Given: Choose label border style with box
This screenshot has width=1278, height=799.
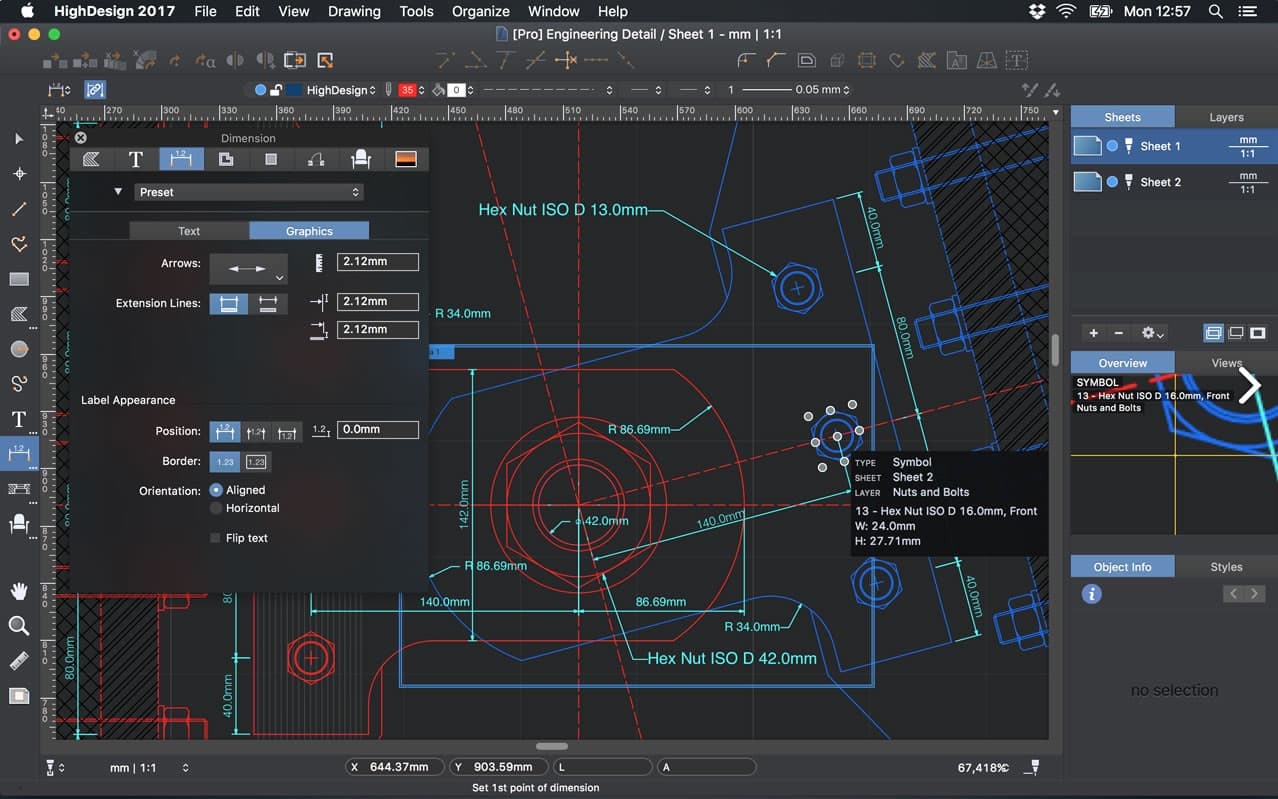Looking at the screenshot, I should point(256,461).
